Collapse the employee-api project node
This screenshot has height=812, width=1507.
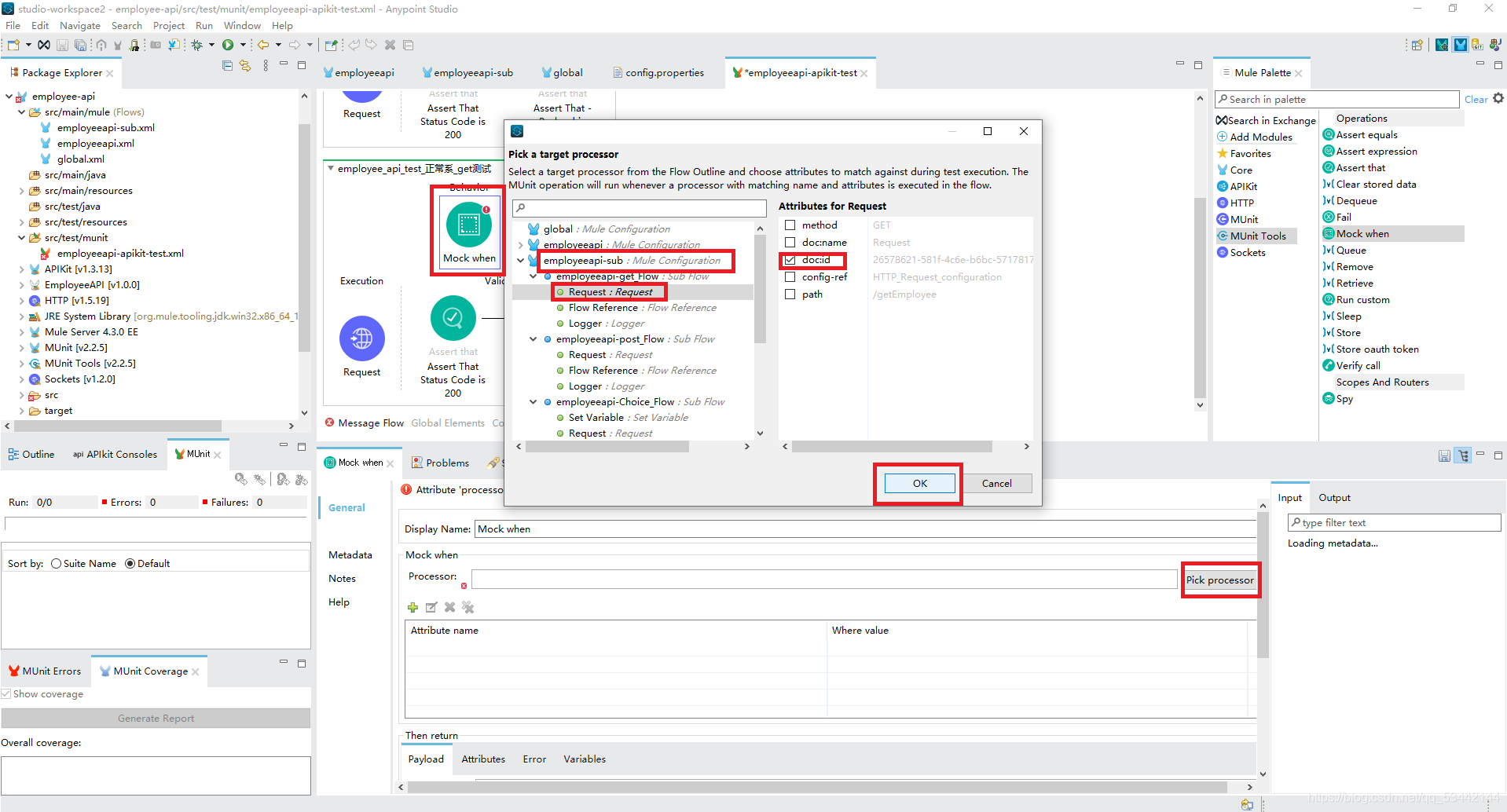pyautogui.click(x=9, y=97)
